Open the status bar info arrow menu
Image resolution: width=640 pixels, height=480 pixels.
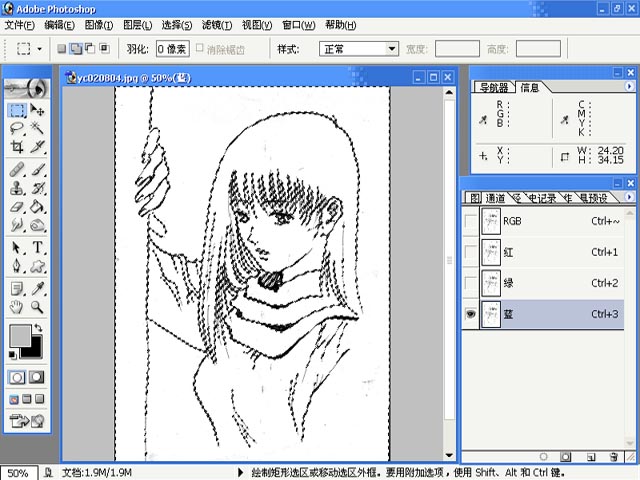(x=240, y=473)
